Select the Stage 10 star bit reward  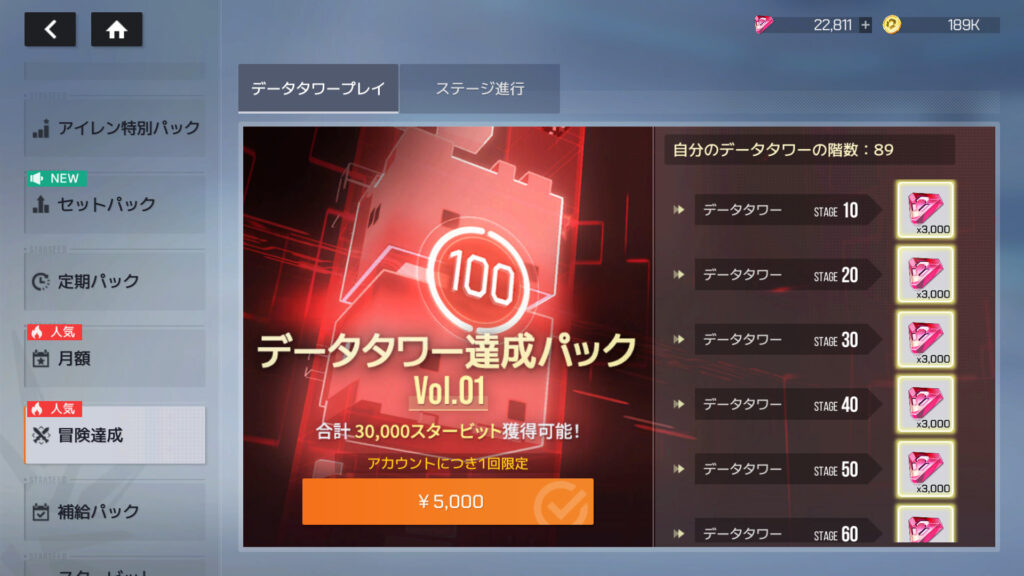(x=925, y=210)
